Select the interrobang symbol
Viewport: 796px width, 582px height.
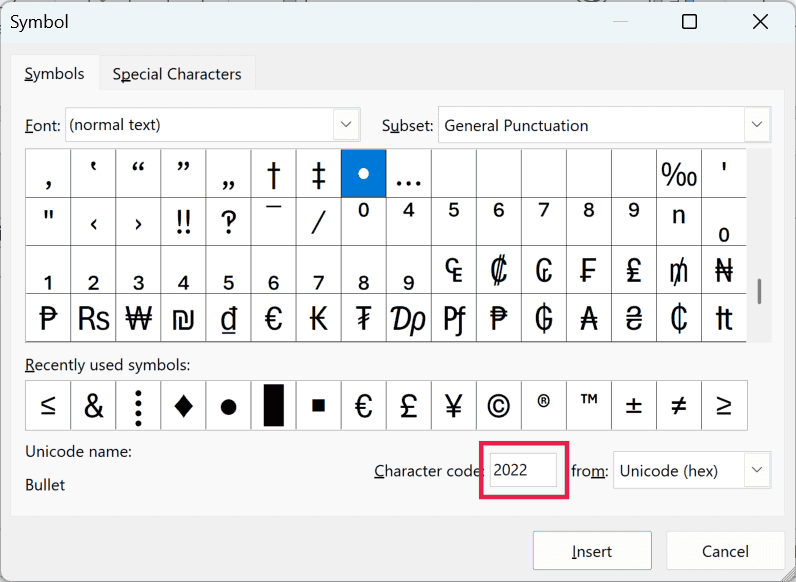click(228, 221)
